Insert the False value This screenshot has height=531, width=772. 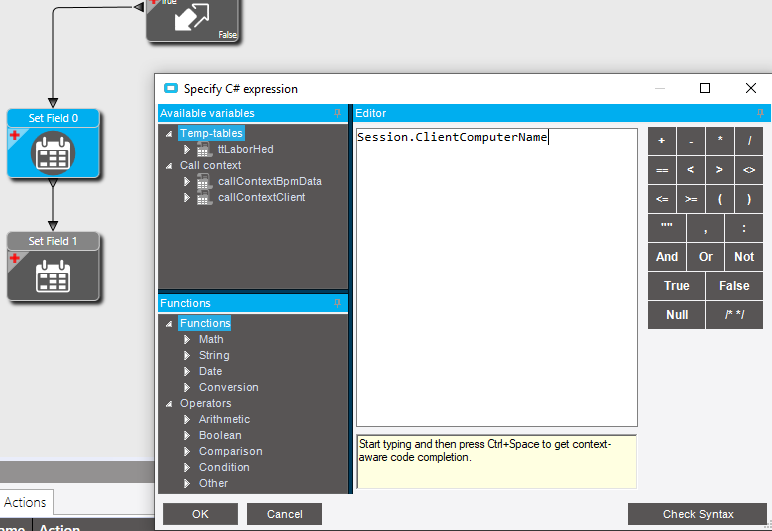(734, 286)
